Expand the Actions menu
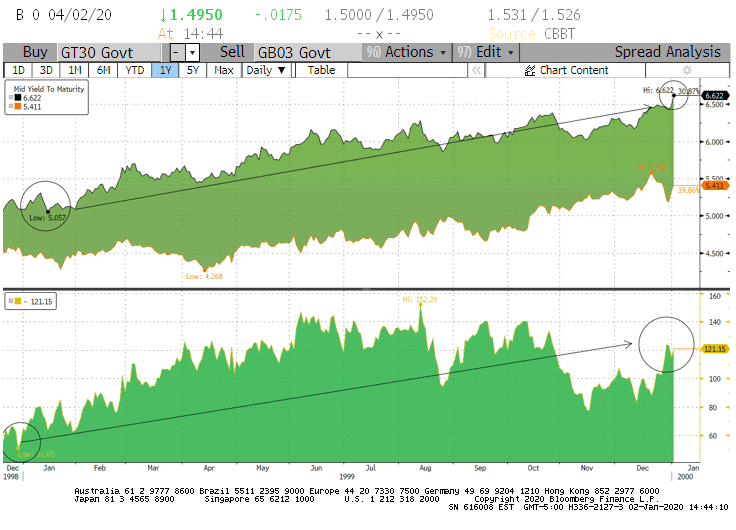 pyautogui.click(x=408, y=52)
